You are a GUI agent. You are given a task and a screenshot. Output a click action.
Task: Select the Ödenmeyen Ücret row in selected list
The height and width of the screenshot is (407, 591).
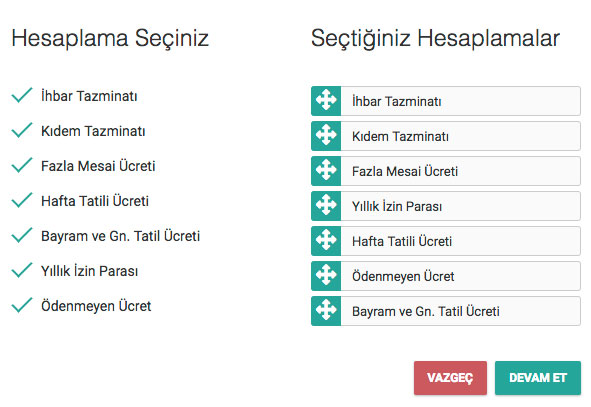(446, 276)
